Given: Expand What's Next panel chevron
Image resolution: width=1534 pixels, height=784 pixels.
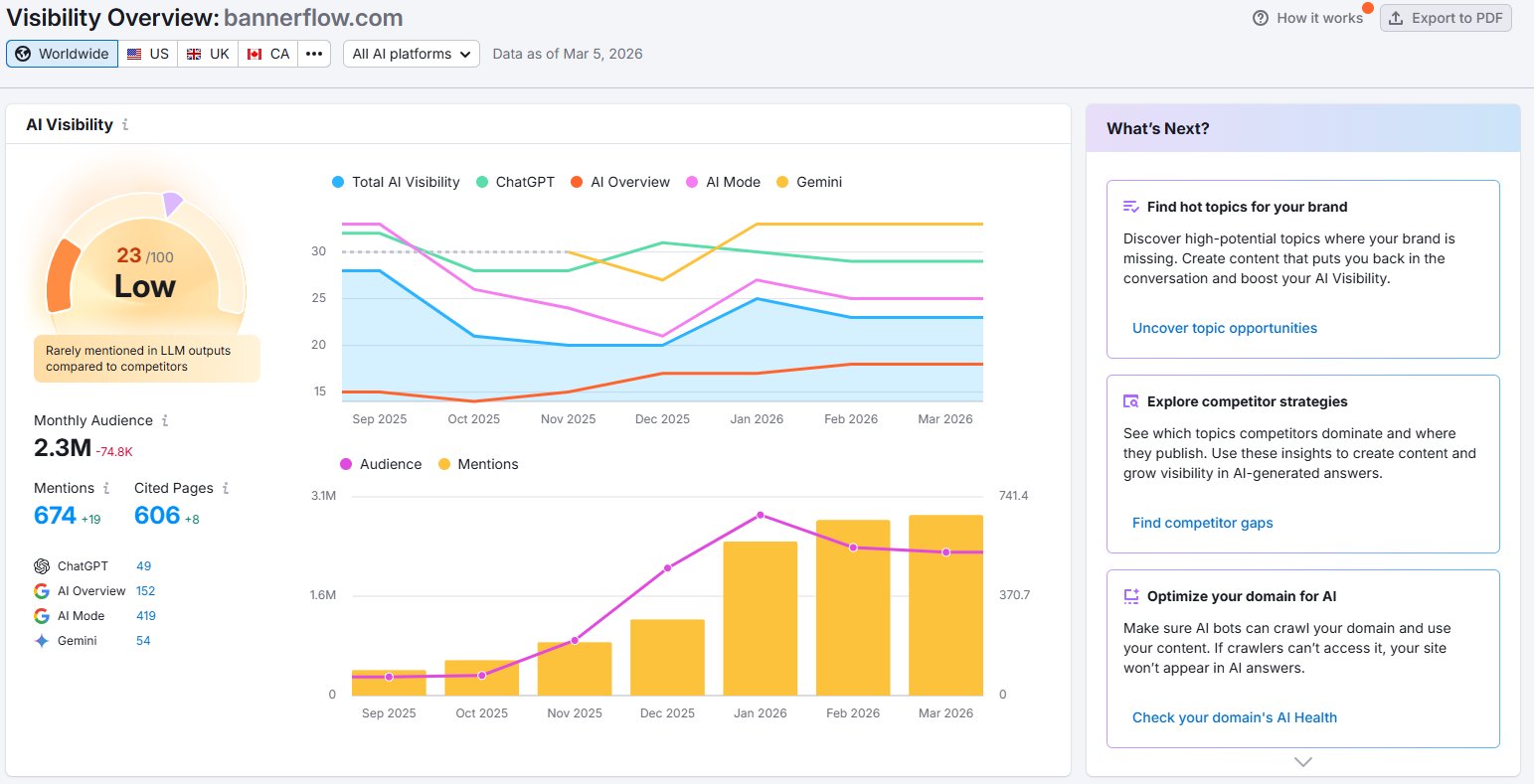Looking at the screenshot, I should click(1303, 762).
